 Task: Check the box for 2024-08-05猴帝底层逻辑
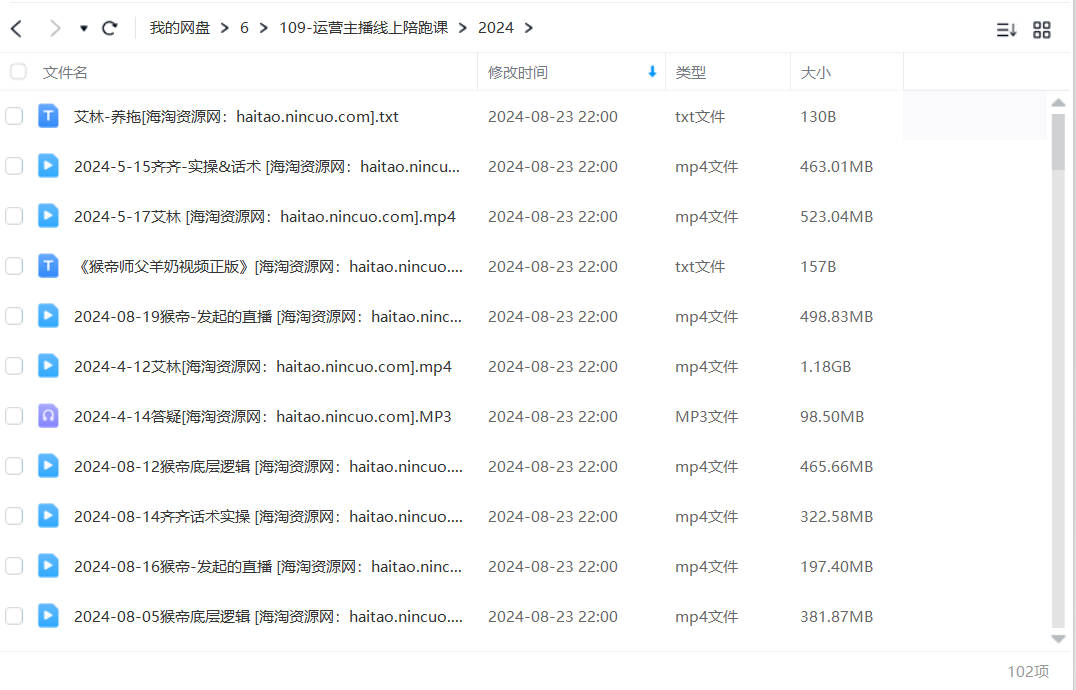point(14,617)
